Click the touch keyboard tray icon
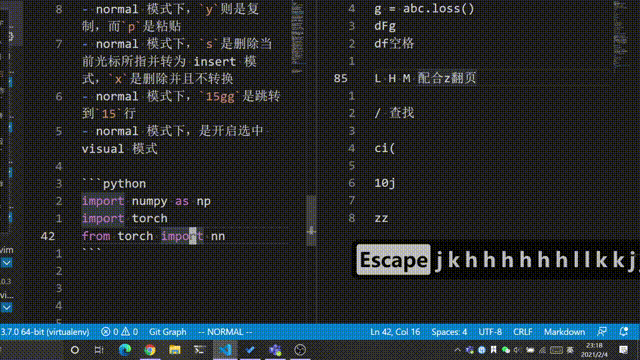This screenshot has height=360, width=640. coord(556,350)
